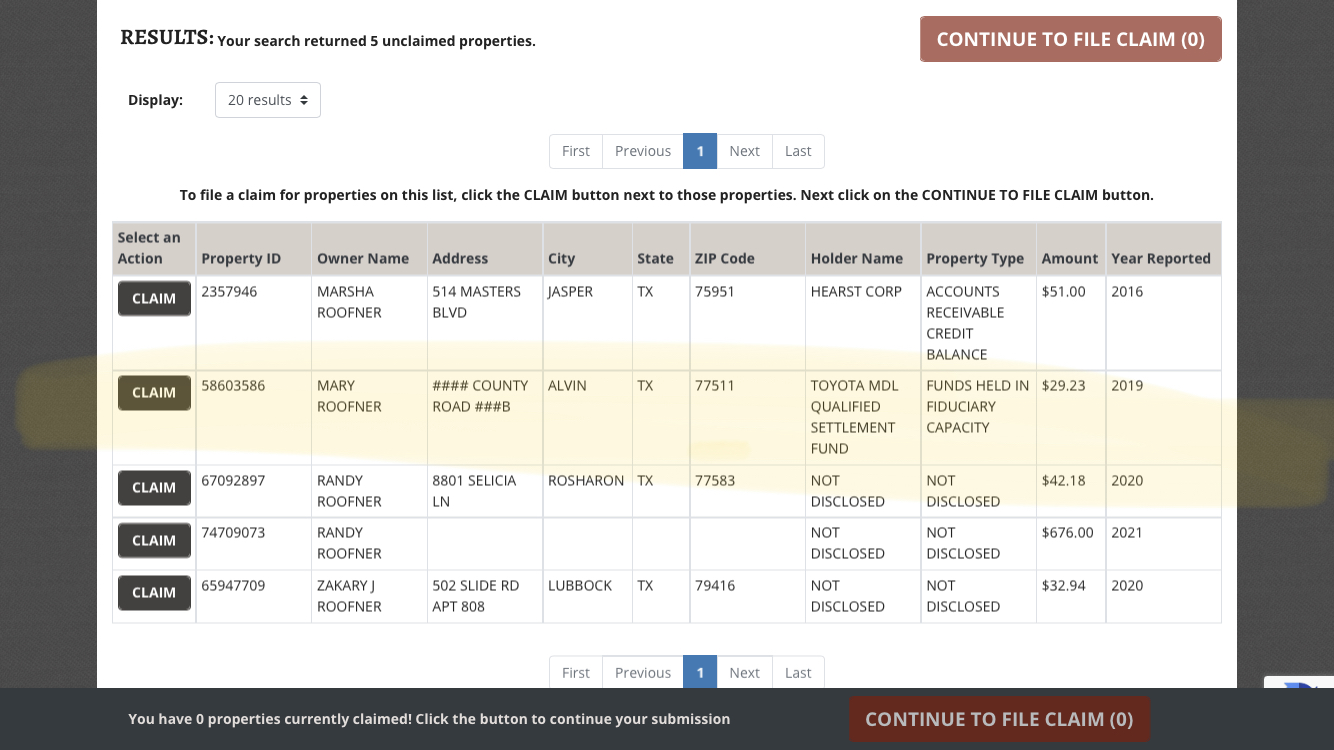Image resolution: width=1334 pixels, height=750 pixels.
Task: Click property type ACCOUNTS RECEIVABLE CREDIT BALANCE
Action: [965, 323]
